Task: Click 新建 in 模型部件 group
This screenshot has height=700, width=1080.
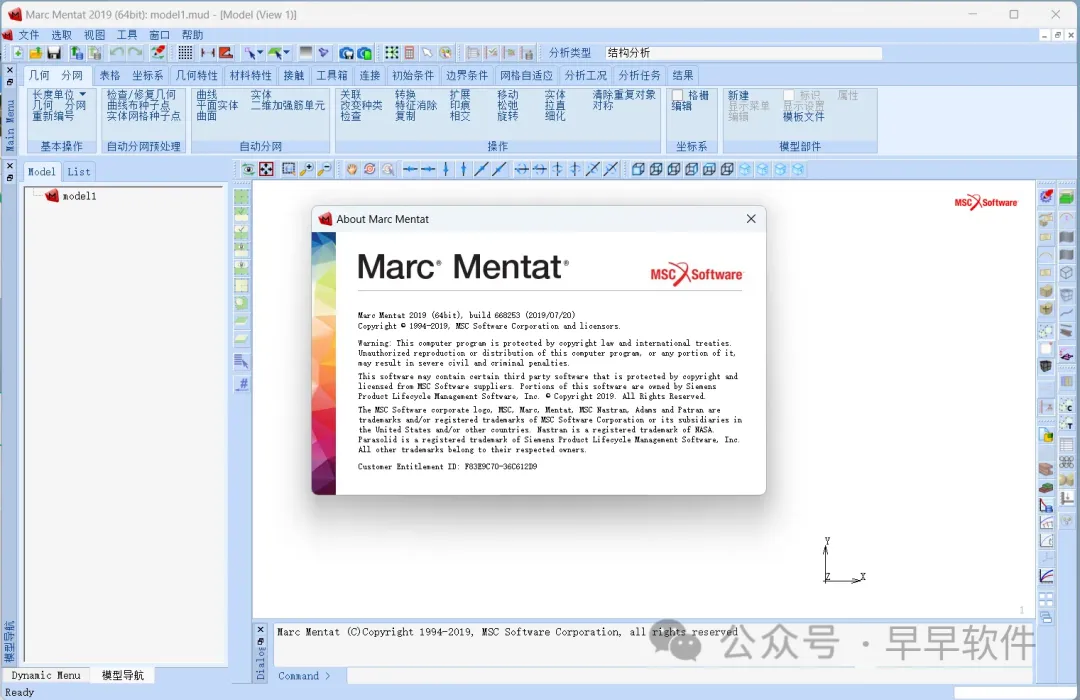Action: coord(738,96)
